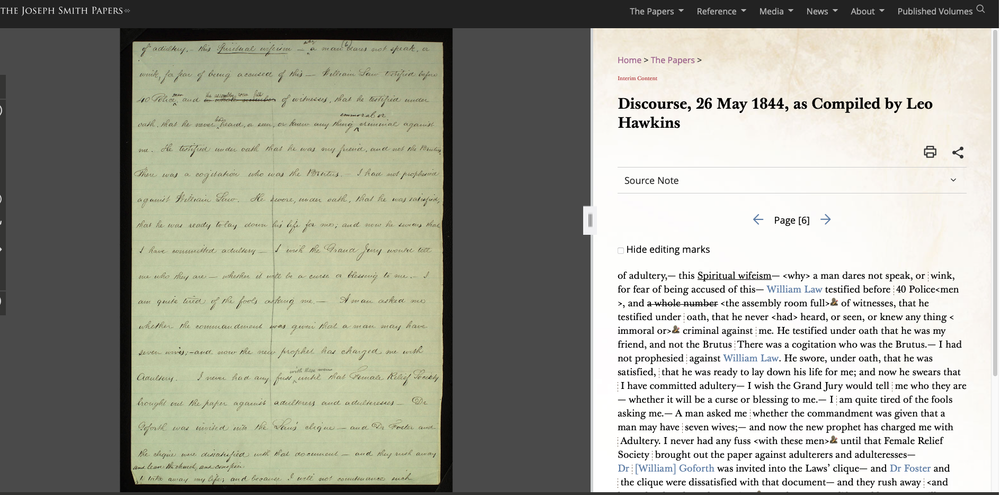This screenshot has height=495, width=1000.
Task: Open the site search magnifier icon
Action: 981,10
